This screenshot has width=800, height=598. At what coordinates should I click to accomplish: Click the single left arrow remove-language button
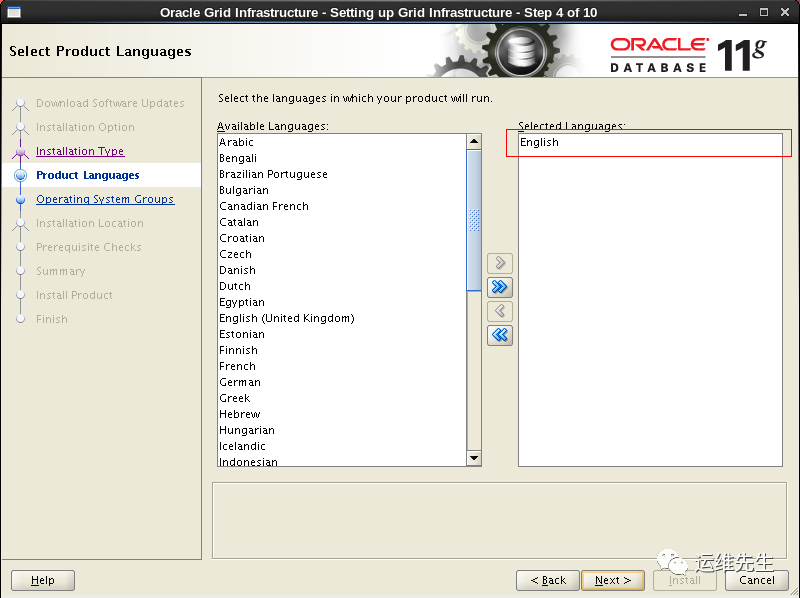(499, 311)
